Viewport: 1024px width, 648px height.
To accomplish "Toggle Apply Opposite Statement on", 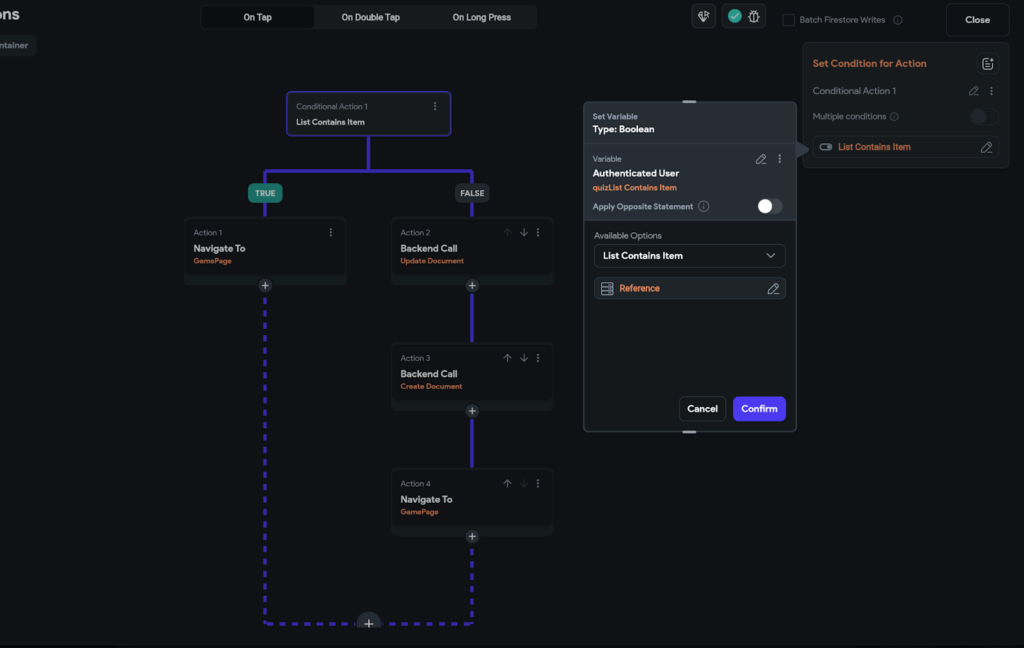I will point(768,205).
